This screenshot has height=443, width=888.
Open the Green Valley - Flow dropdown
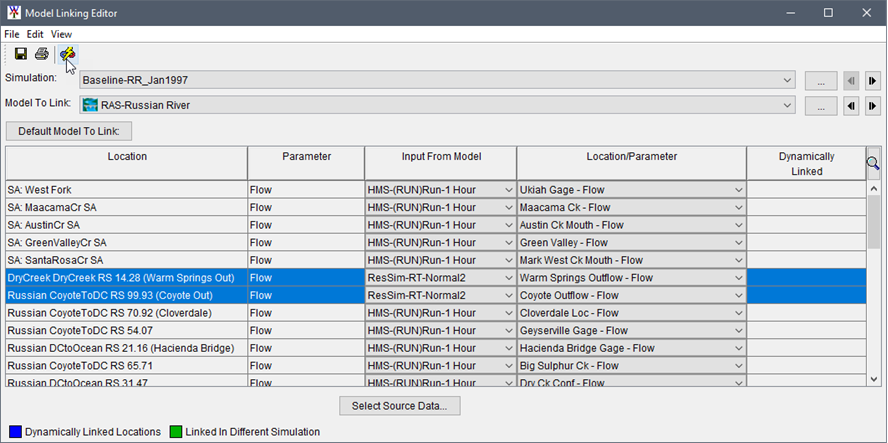pyautogui.click(x=631, y=242)
